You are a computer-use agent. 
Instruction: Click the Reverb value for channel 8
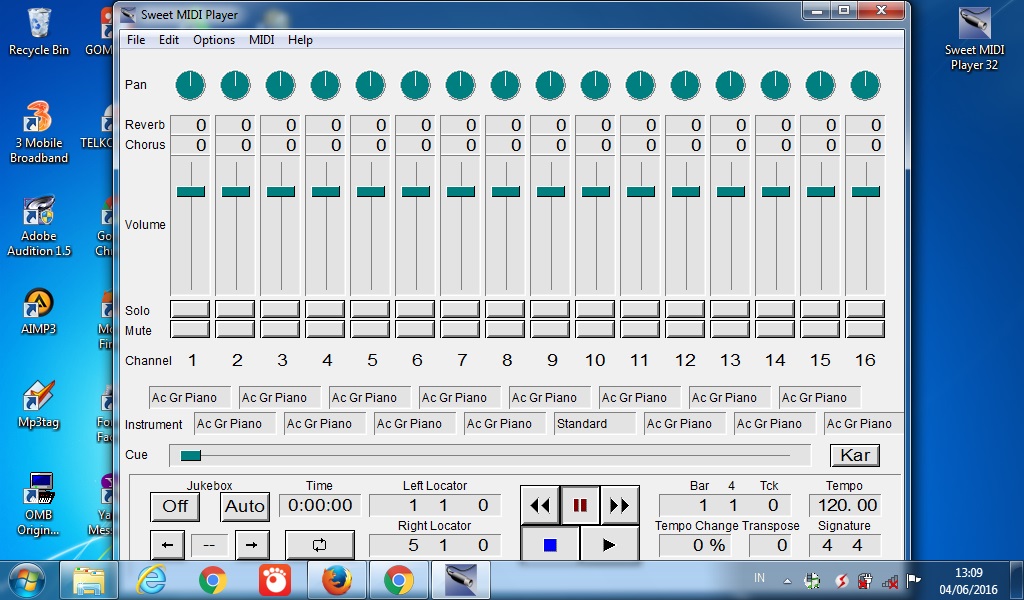coord(505,125)
